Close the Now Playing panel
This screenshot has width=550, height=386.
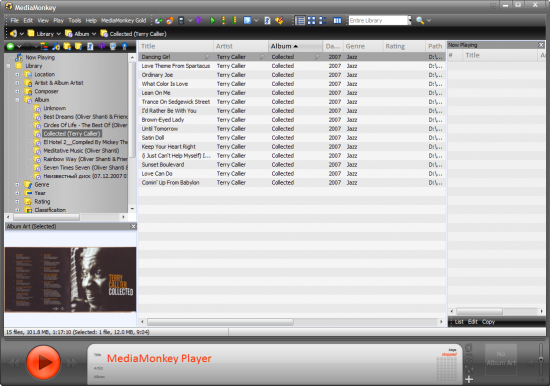(x=541, y=45)
